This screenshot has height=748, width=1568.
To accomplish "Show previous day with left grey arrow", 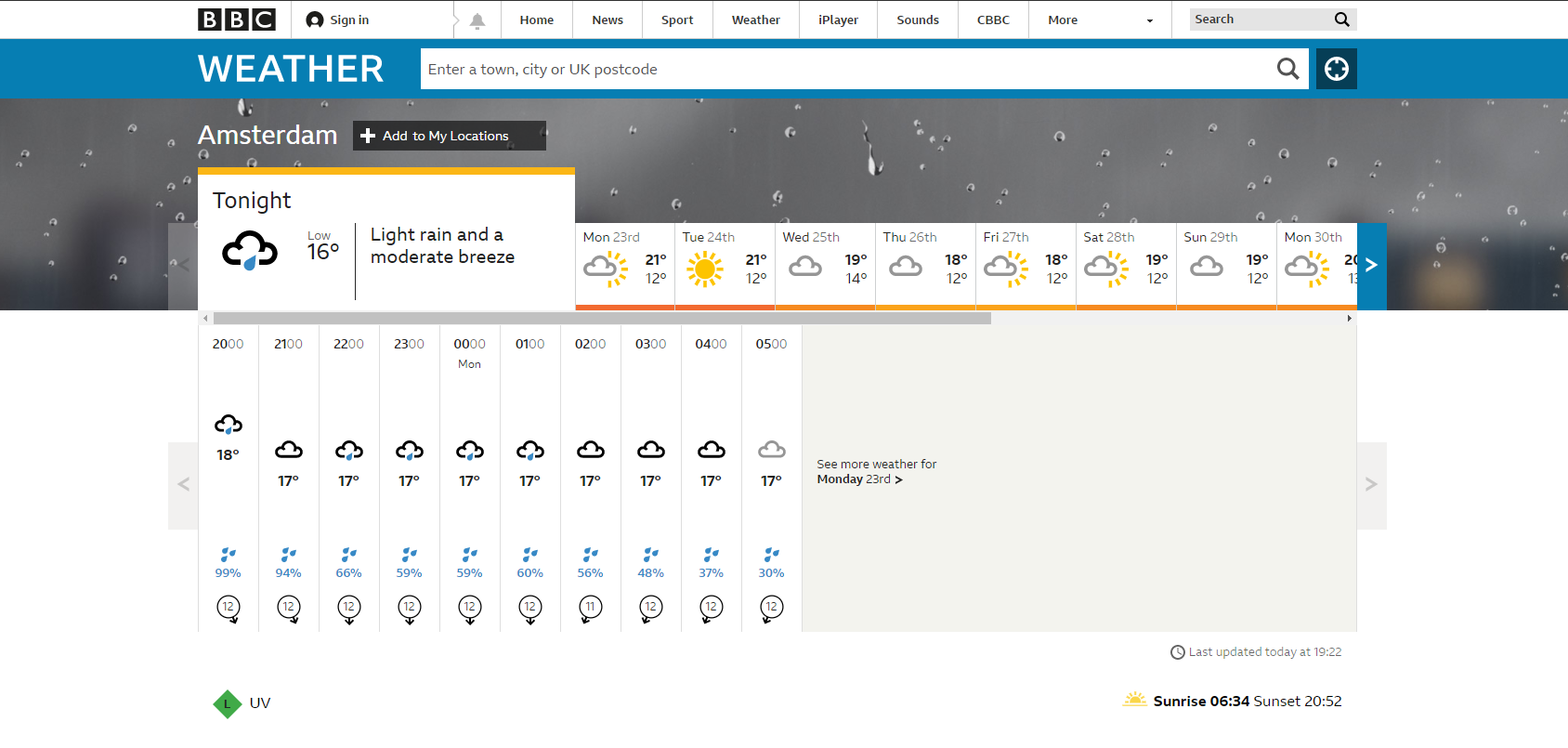I will click(x=183, y=266).
